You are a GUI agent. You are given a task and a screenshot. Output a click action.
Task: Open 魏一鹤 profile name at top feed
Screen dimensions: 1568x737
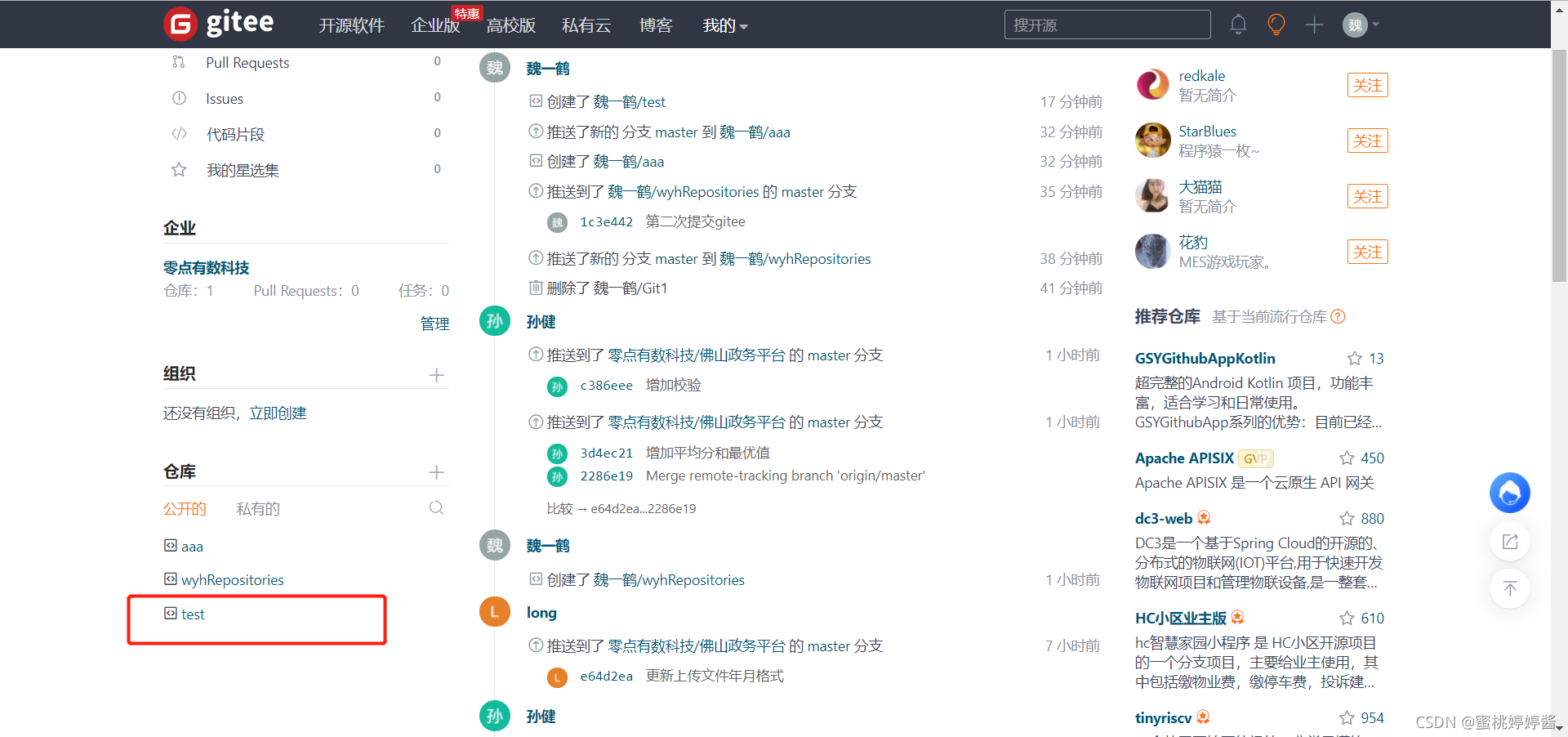548,69
